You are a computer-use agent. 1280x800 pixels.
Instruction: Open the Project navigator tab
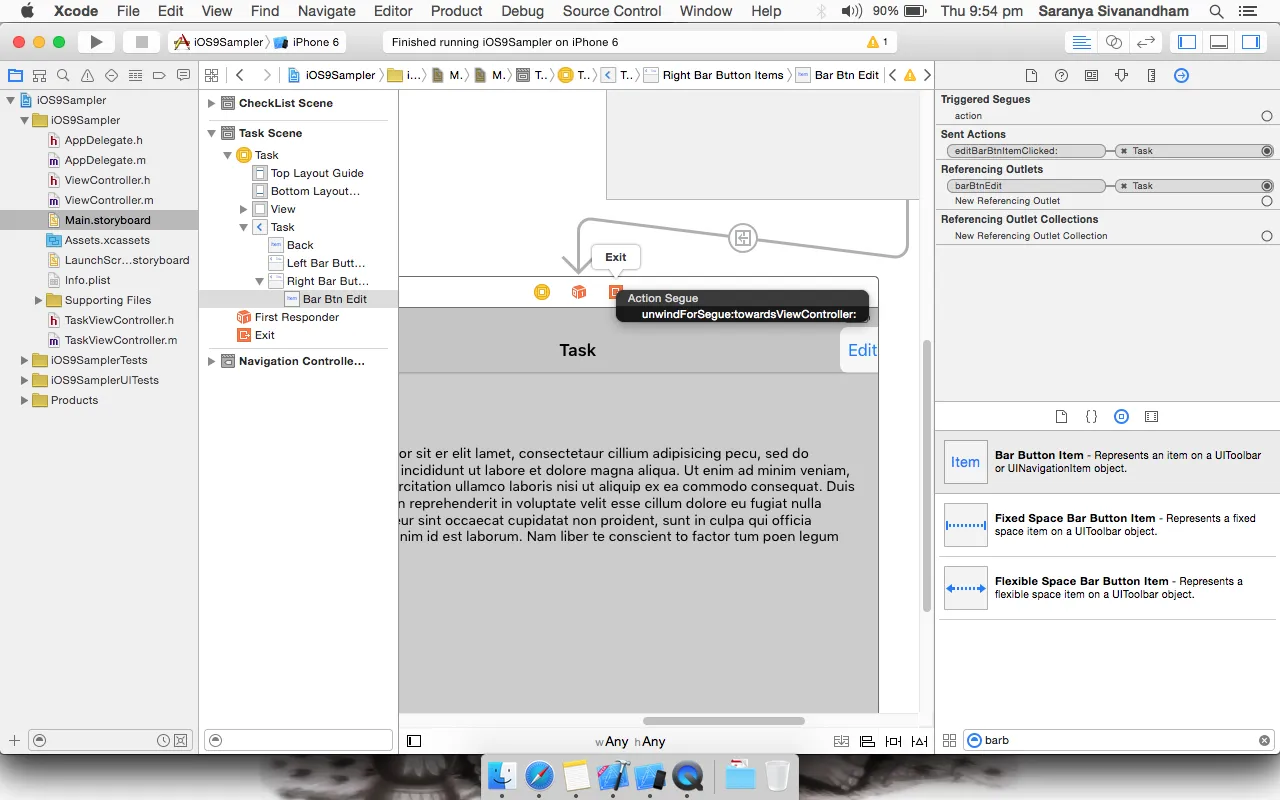pos(15,75)
